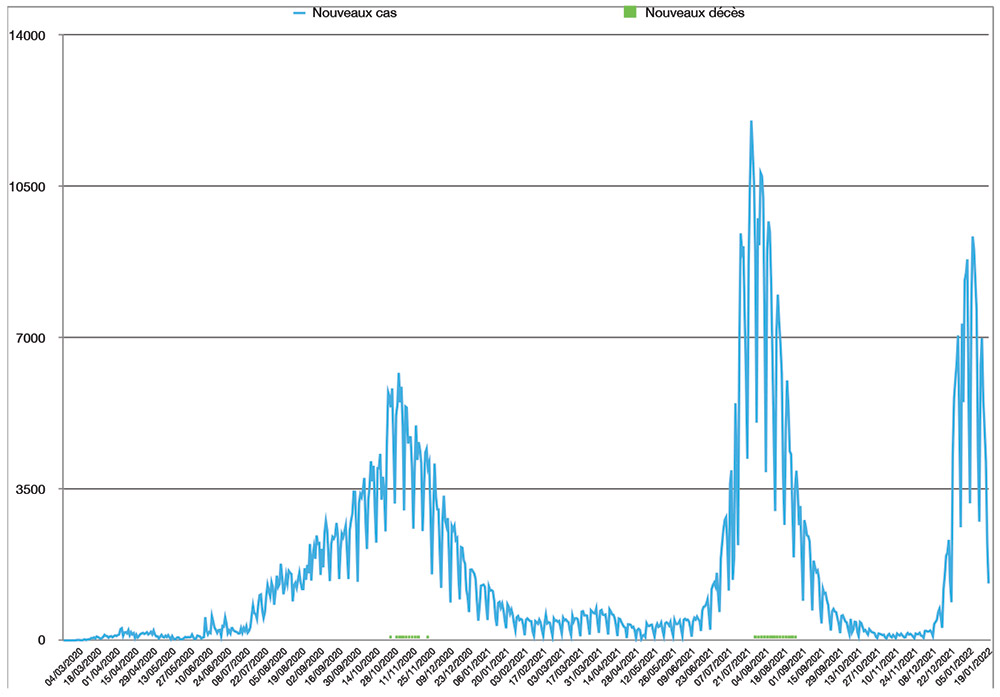Click the green square legend marker
Screen dimensions: 1000x697
[x=629, y=13]
